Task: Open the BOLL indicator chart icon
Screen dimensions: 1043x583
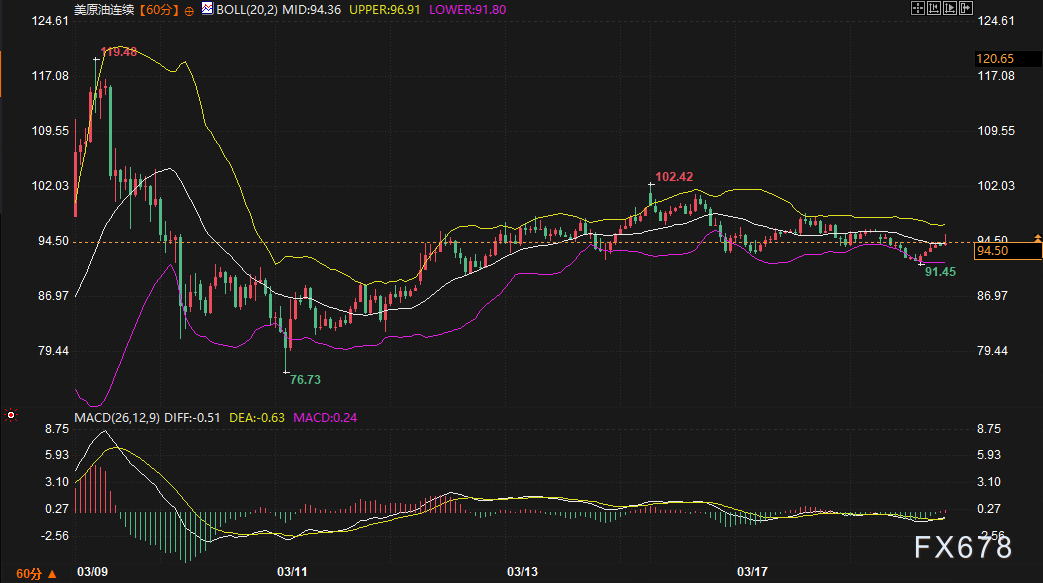Action: point(207,8)
